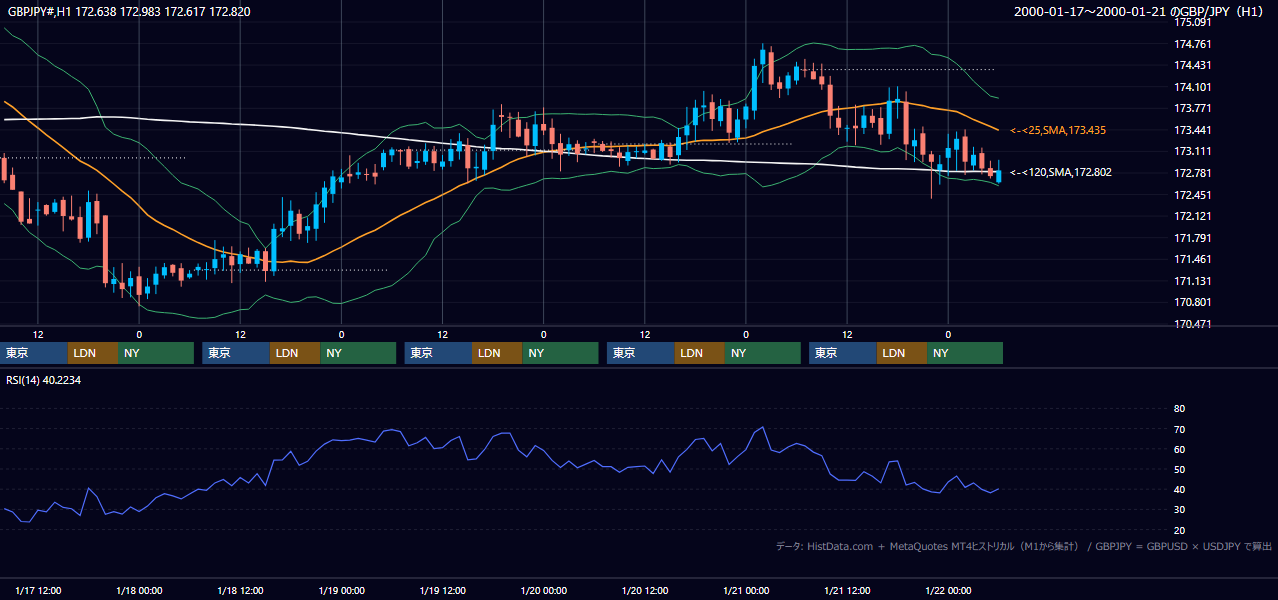Click the time axis label 1/17 12:00

(x=38, y=590)
